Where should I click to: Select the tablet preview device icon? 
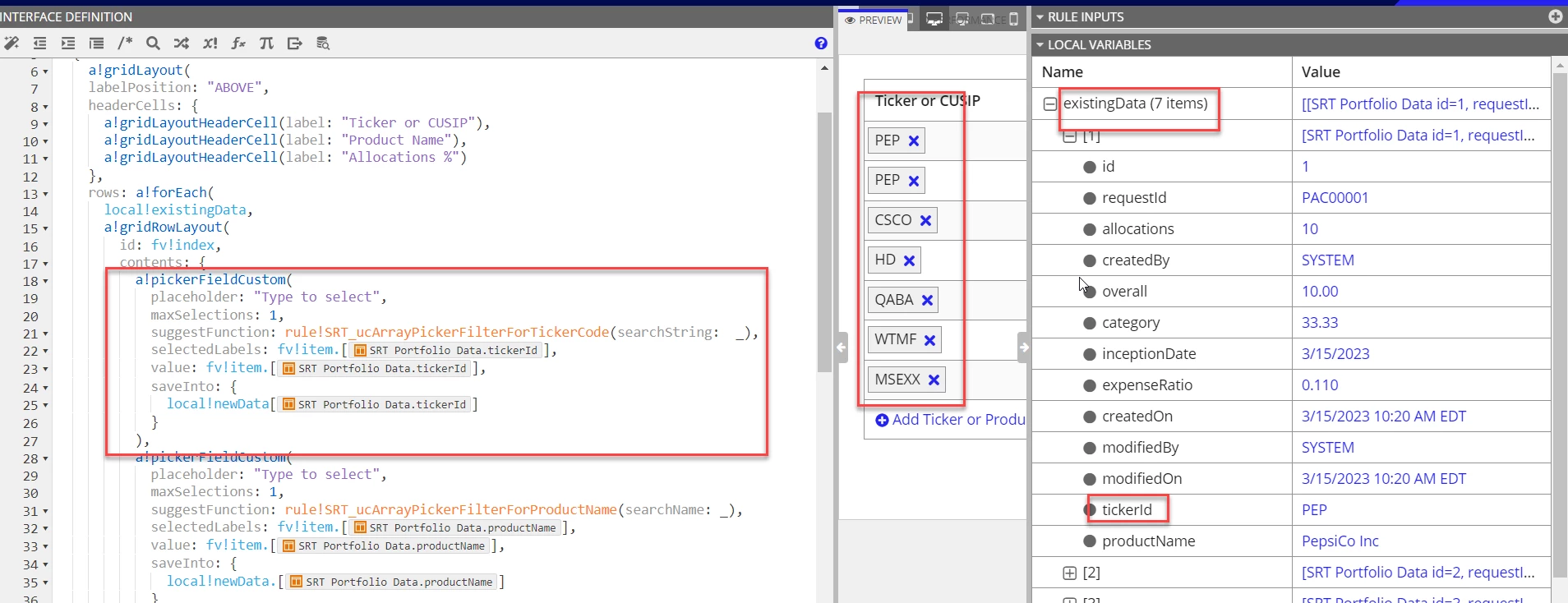click(988, 19)
